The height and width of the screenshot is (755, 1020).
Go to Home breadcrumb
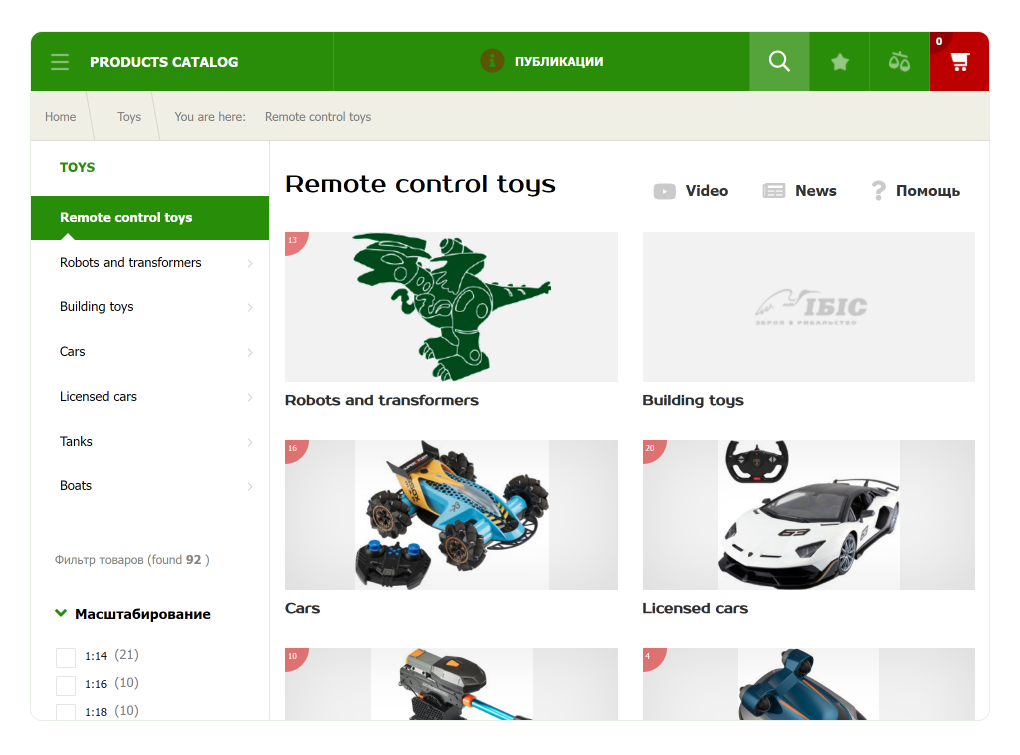point(60,117)
